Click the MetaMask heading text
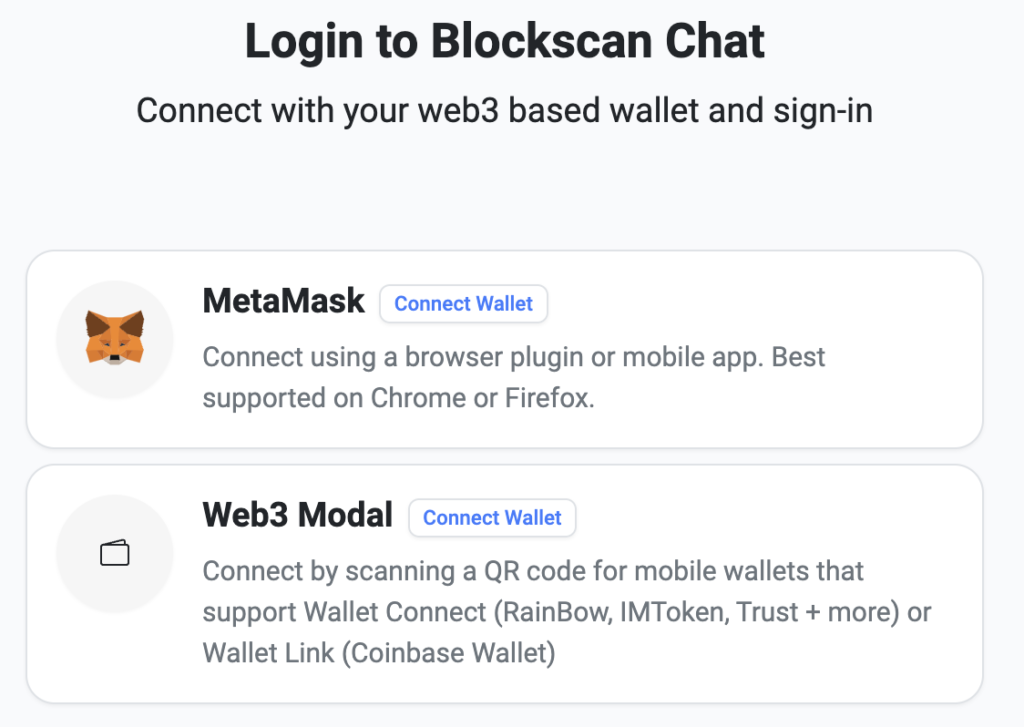 283,301
